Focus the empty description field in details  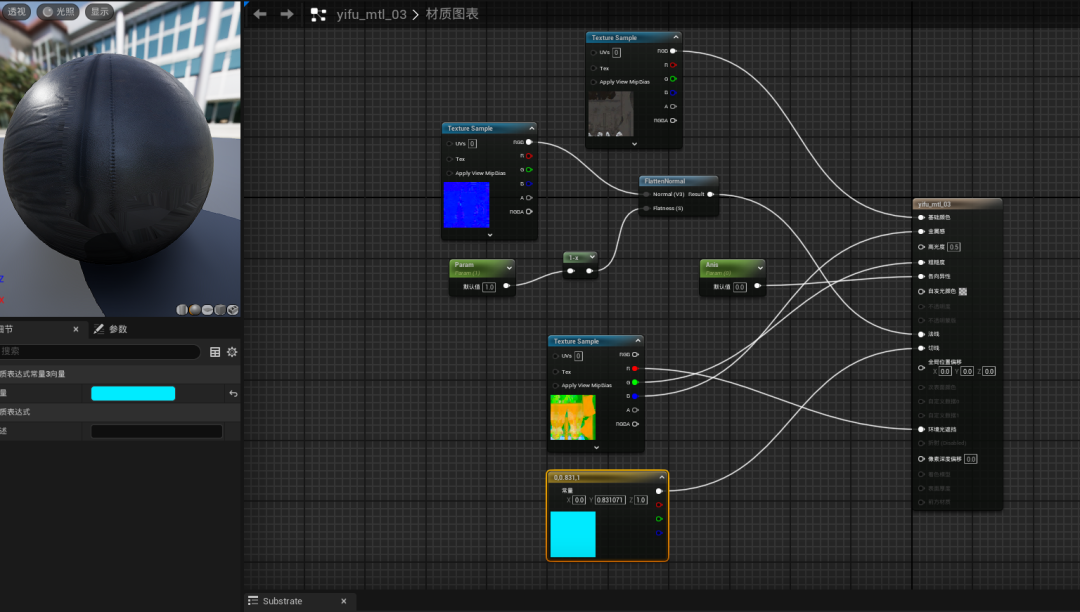[156, 431]
